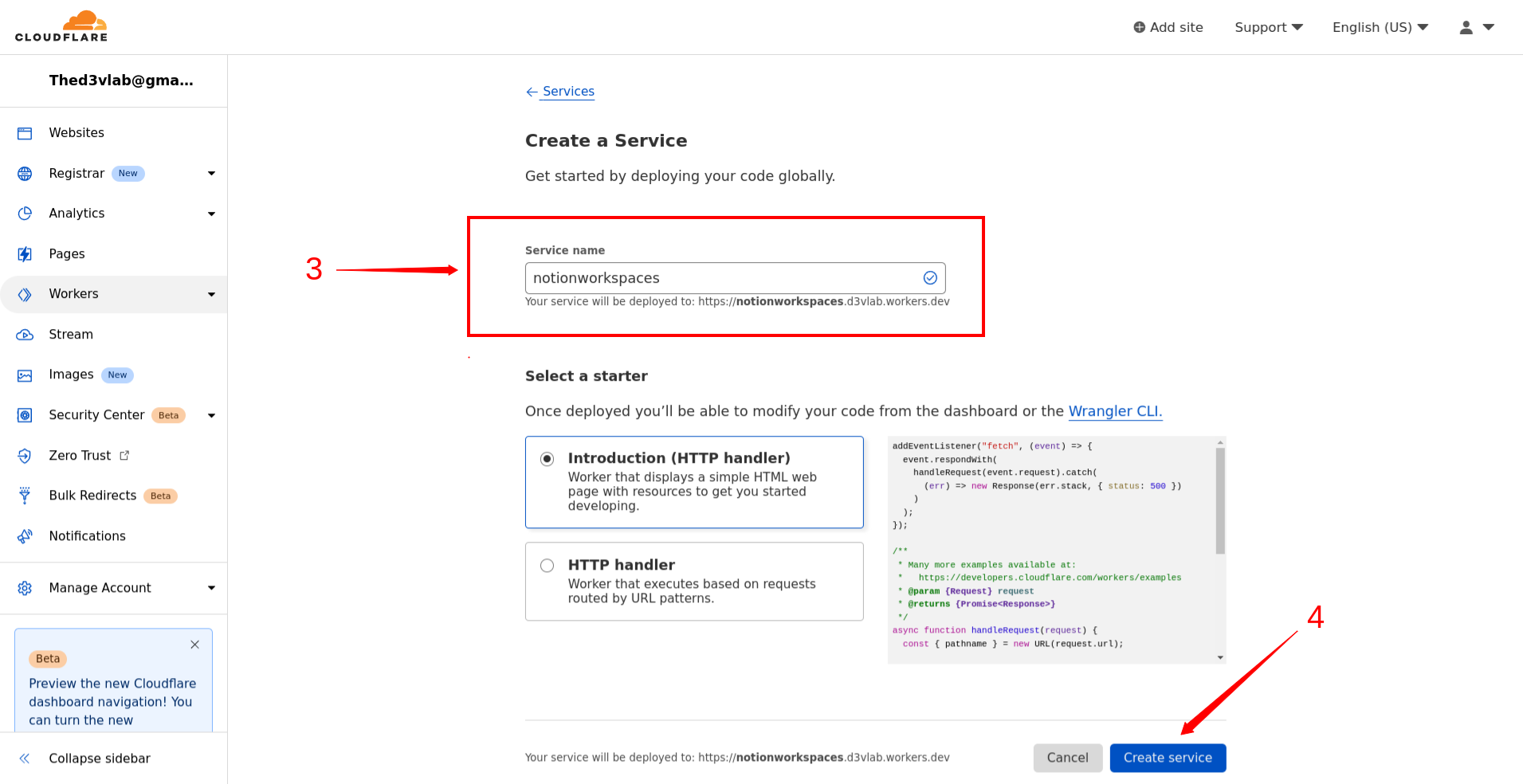Click the Zero Trust shield icon
Screen dimensions: 1523x784
pos(25,456)
